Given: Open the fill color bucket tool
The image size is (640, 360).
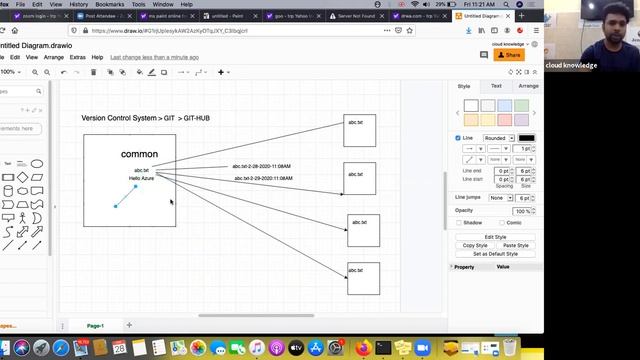Looking at the screenshot, I should [x=140, y=72].
